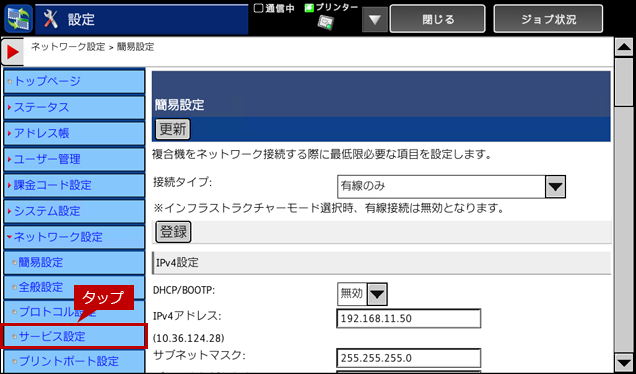Click the IPv4アドレス input field
636x374 pixels.
click(x=408, y=318)
